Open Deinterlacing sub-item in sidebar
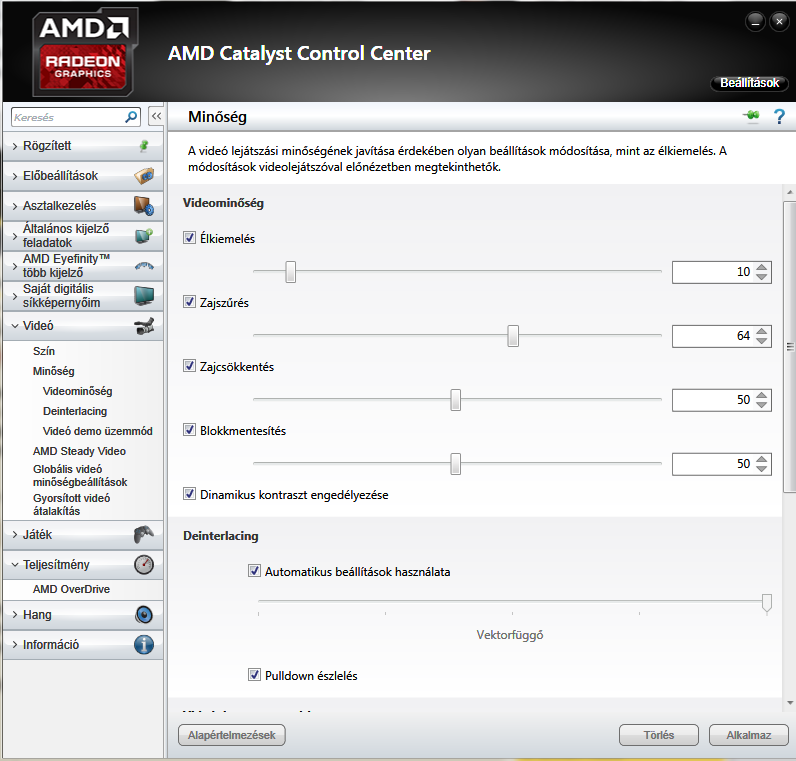 75,411
